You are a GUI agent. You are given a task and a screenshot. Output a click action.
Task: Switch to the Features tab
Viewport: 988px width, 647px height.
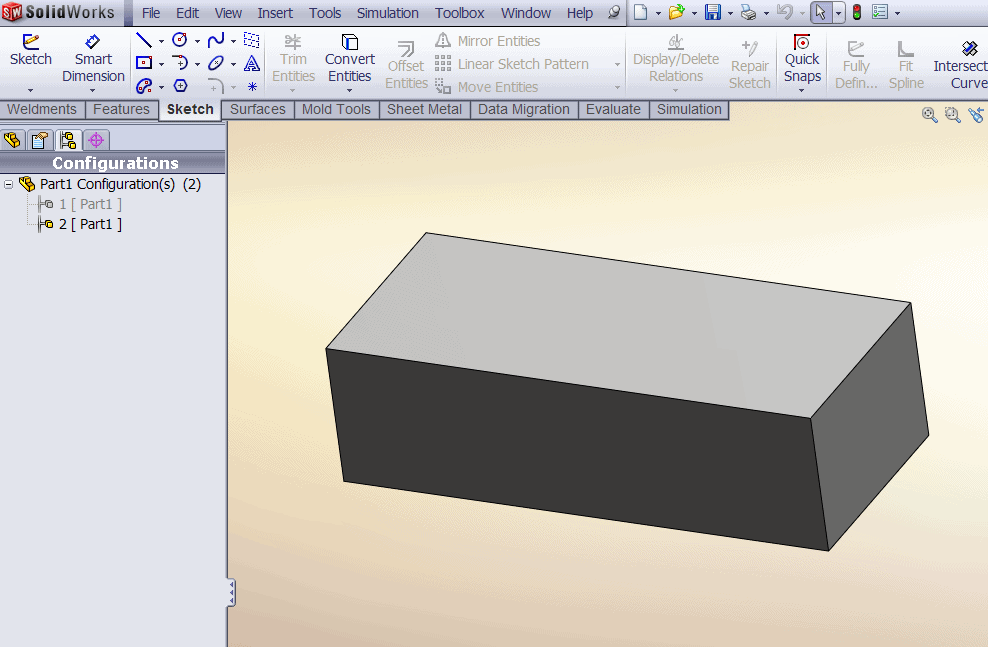tap(121, 109)
